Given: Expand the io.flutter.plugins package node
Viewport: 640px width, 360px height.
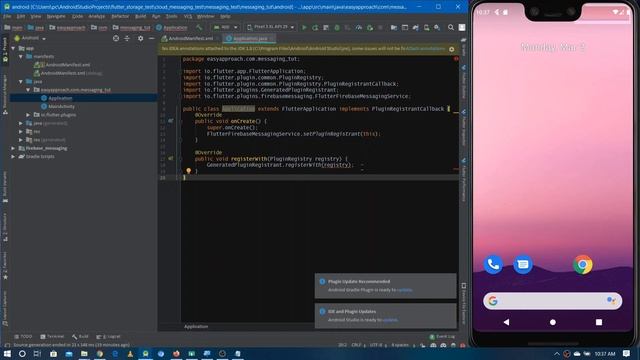Looking at the screenshot, I should click(x=28, y=115).
